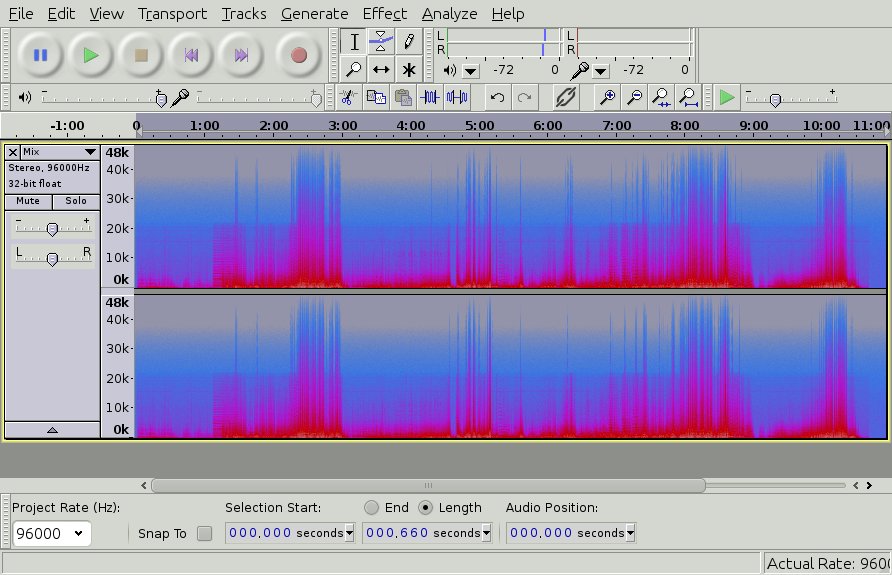Click the scrollbar left arrow
The width and height of the screenshot is (892, 575).
pyautogui.click(x=144, y=485)
